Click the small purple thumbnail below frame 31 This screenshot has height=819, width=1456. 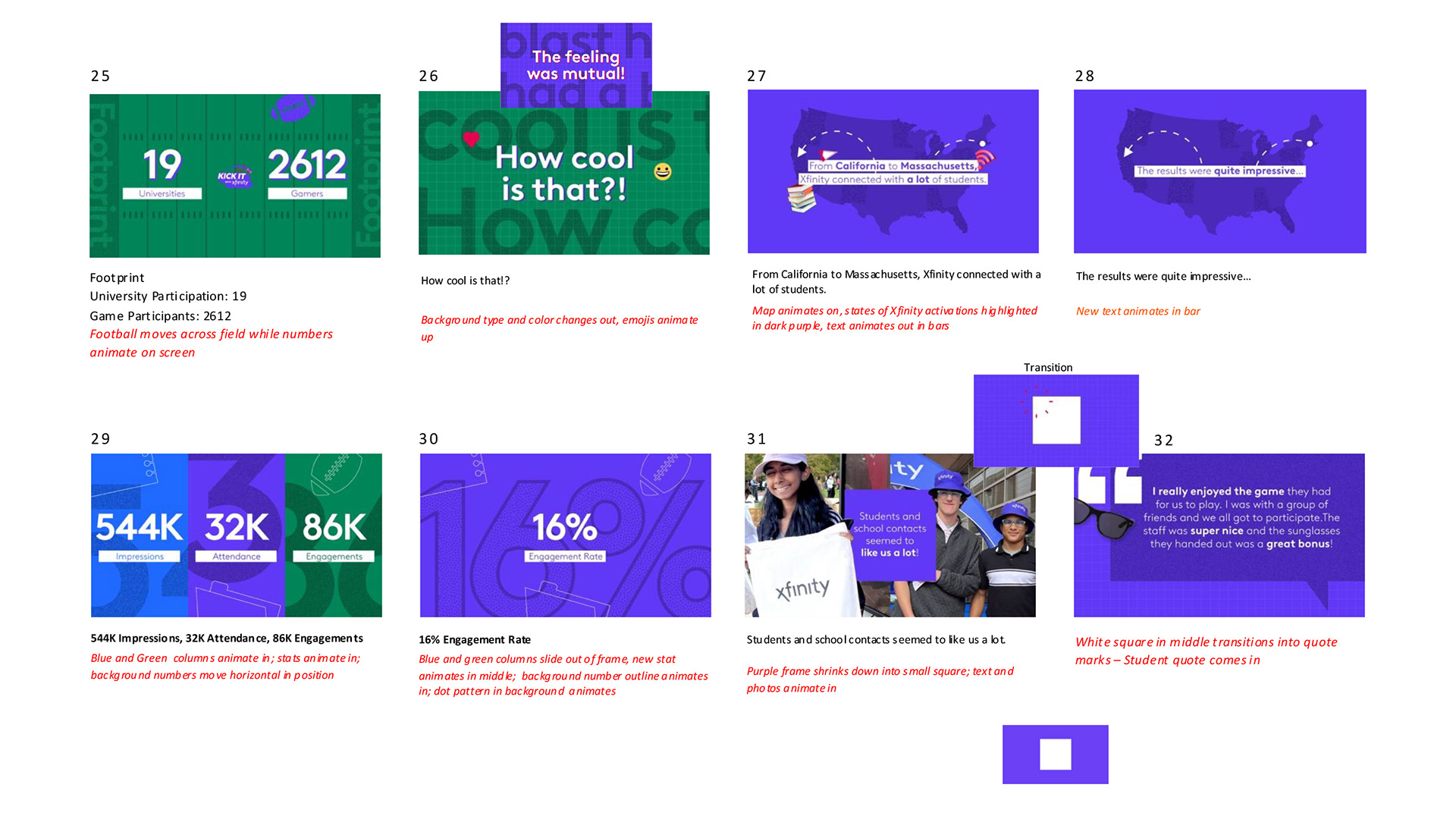pyautogui.click(x=1056, y=755)
